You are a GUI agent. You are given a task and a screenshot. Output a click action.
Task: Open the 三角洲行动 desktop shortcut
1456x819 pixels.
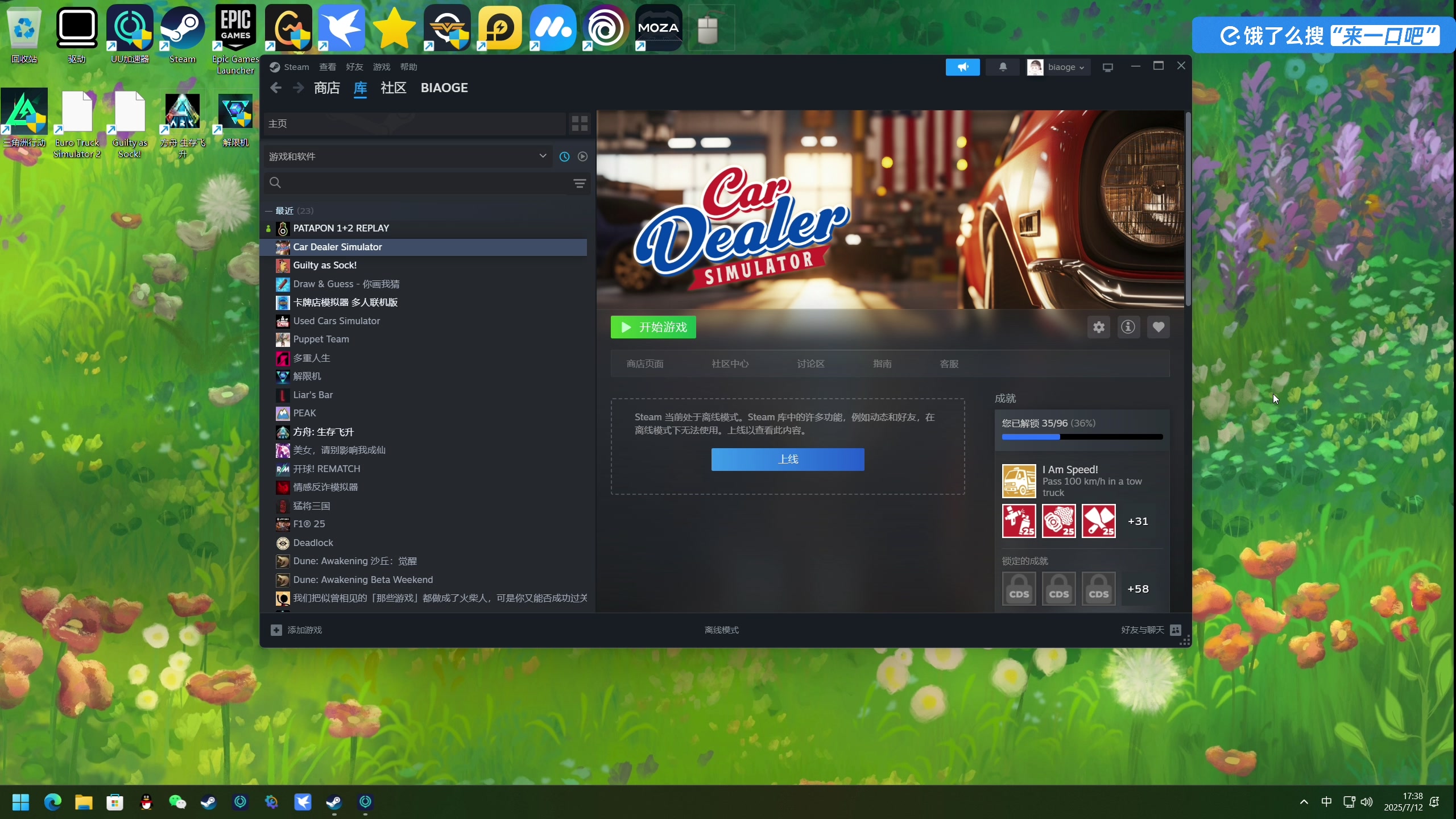coord(24,118)
